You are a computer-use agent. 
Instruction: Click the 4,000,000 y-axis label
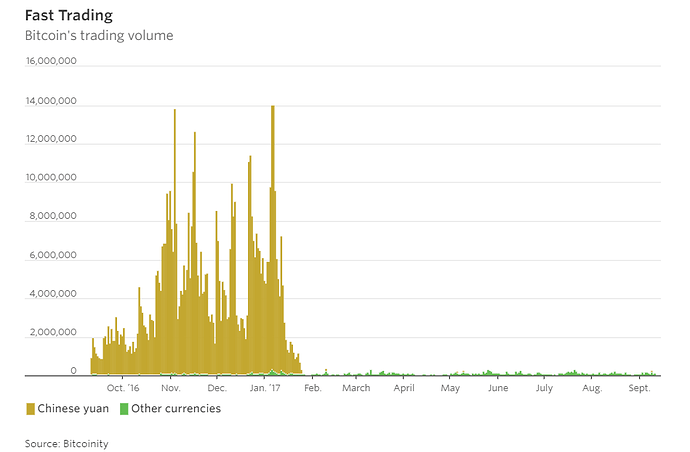[53, 294]
